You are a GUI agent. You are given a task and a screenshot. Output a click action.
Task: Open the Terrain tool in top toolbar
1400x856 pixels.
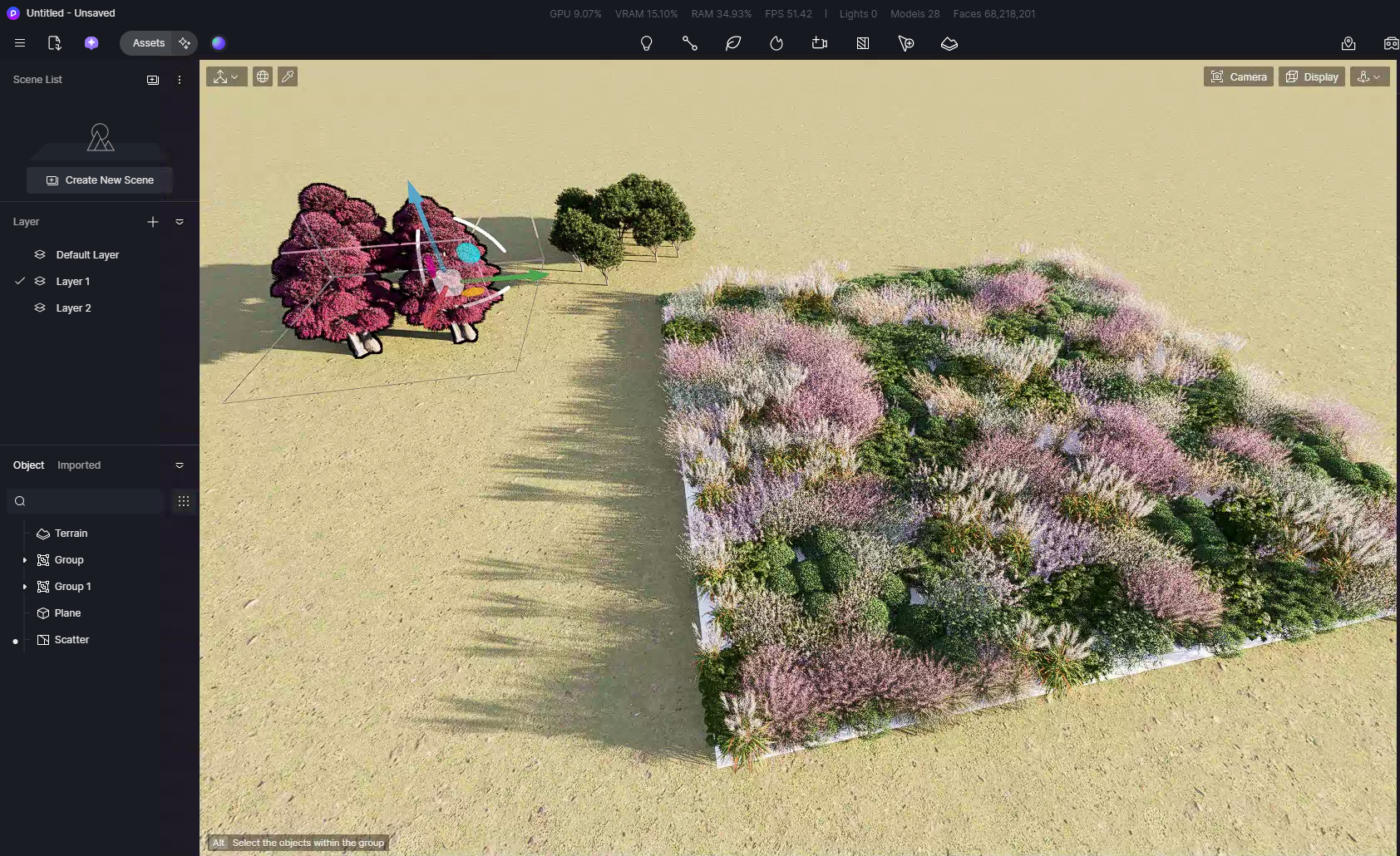(949, 43)
